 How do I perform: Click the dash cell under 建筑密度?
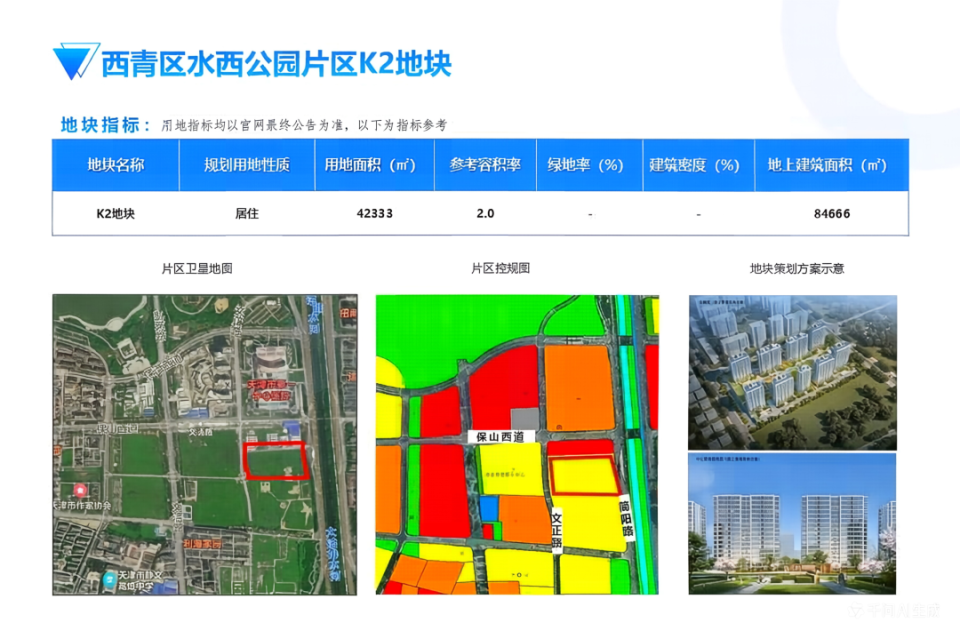[699, 214]
